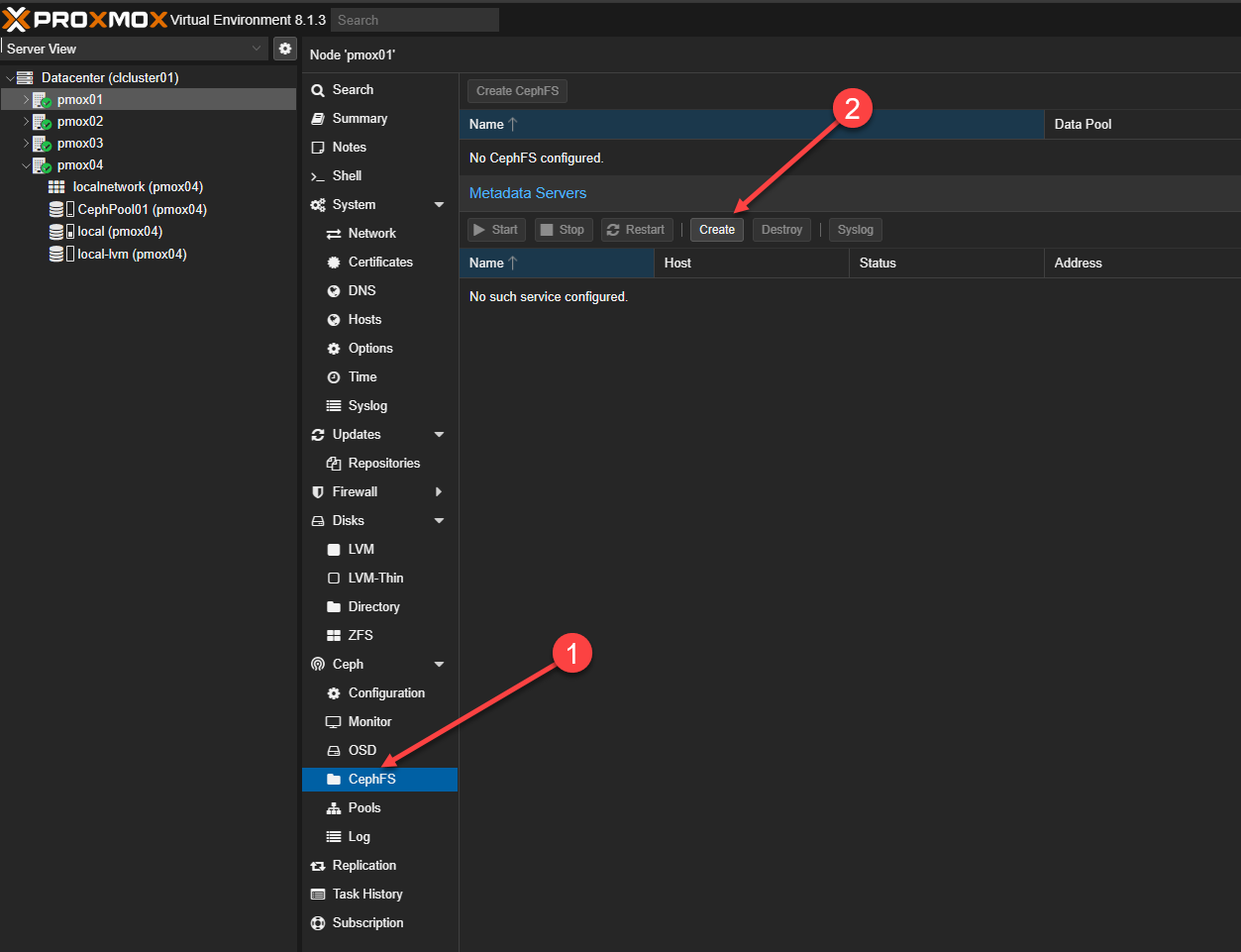Screen dimensions: 1241x952
Task: Click the Shell terminal icon in node menu
Action: [x=318, y=176]
